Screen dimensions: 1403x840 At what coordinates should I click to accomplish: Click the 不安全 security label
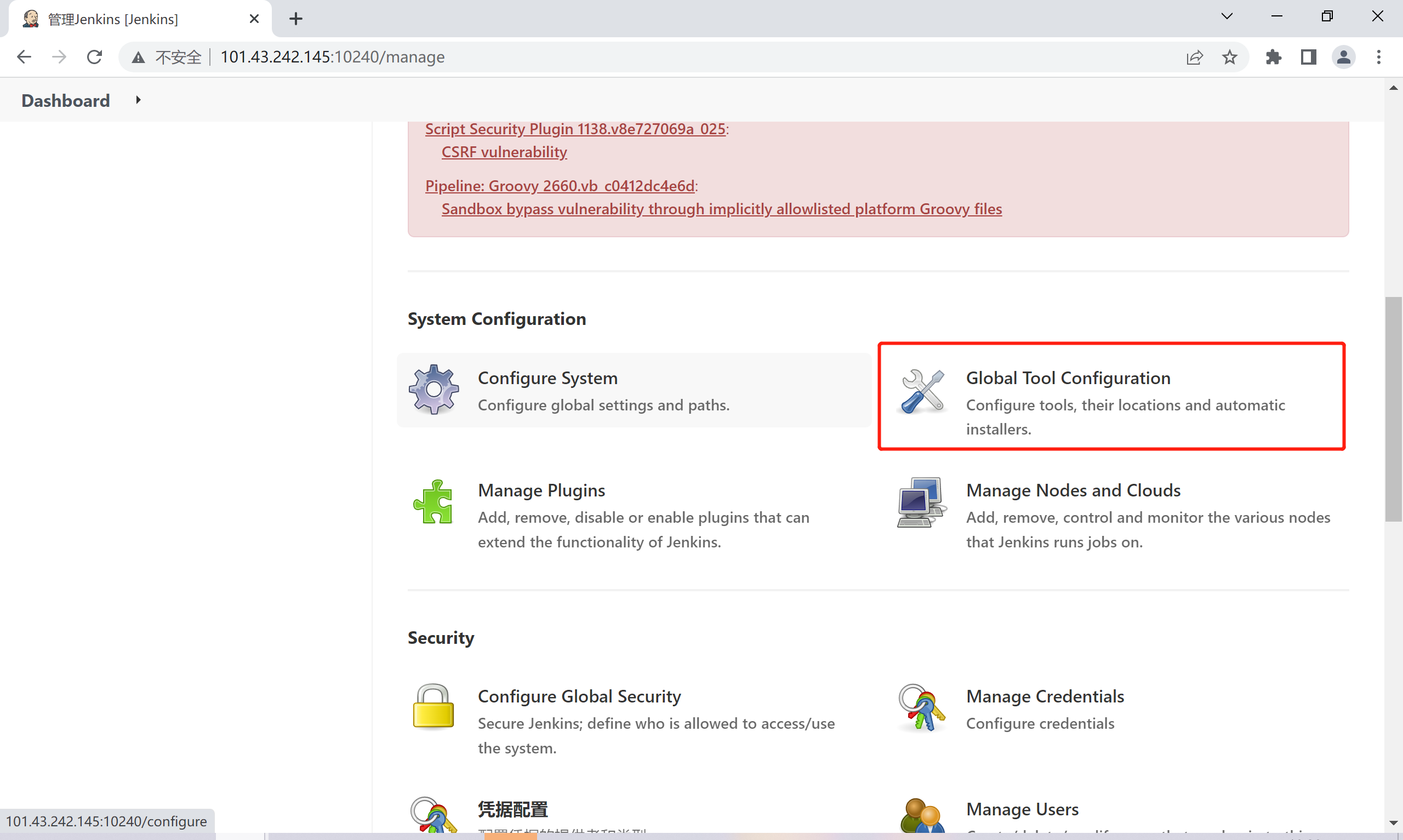pos(178,57)
